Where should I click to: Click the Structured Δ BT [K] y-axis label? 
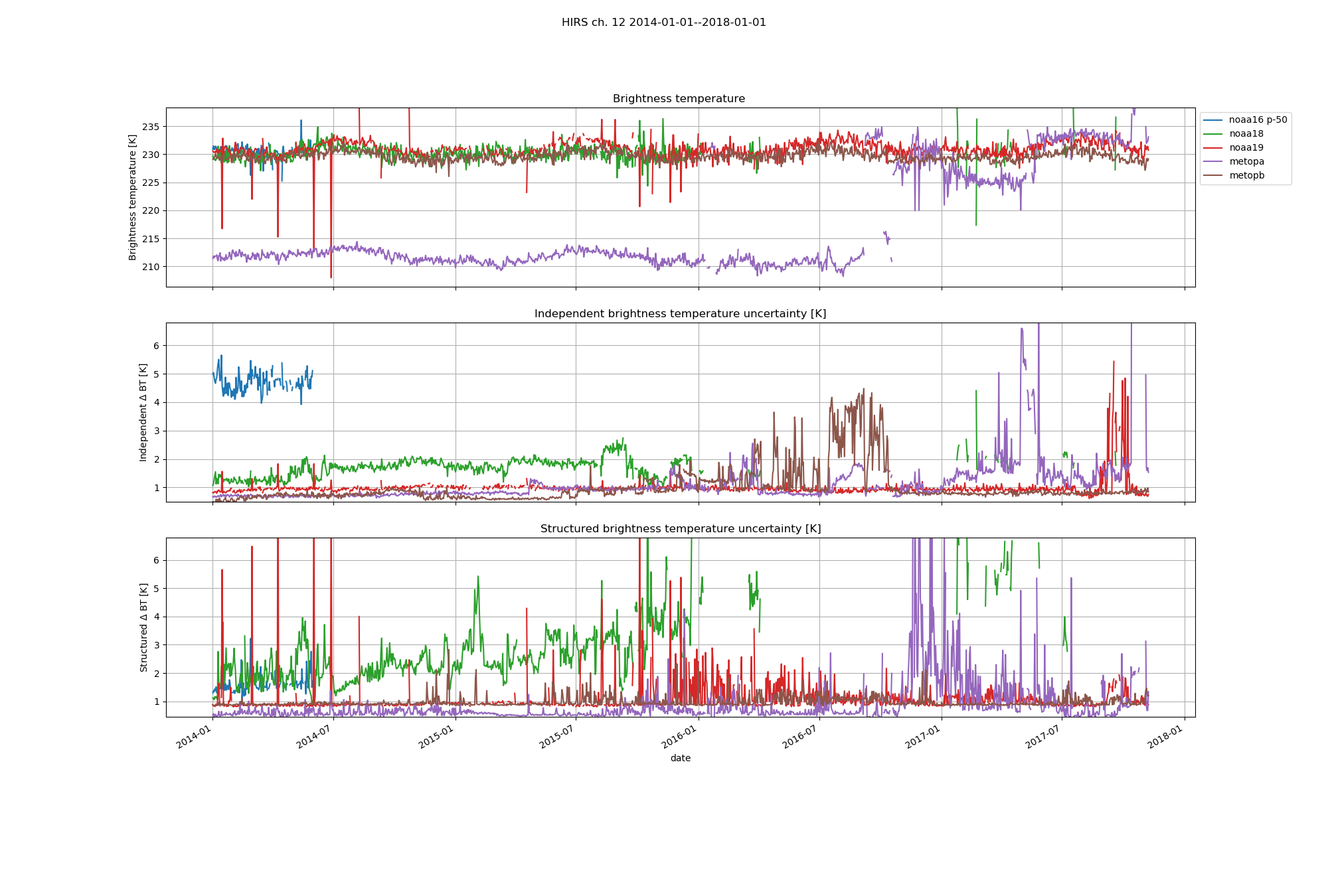[144, 627]
